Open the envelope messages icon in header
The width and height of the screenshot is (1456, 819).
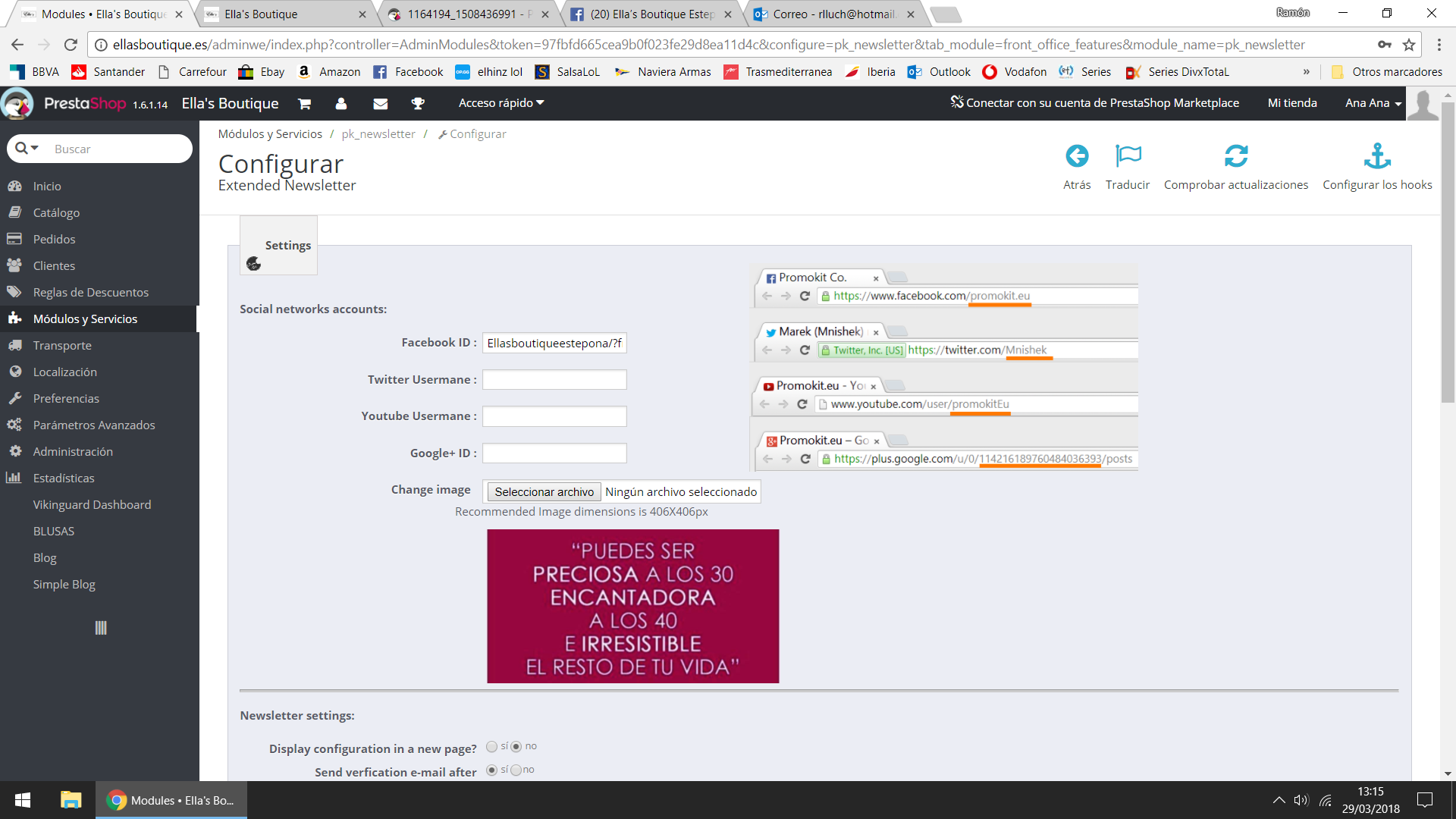point(381,103)
